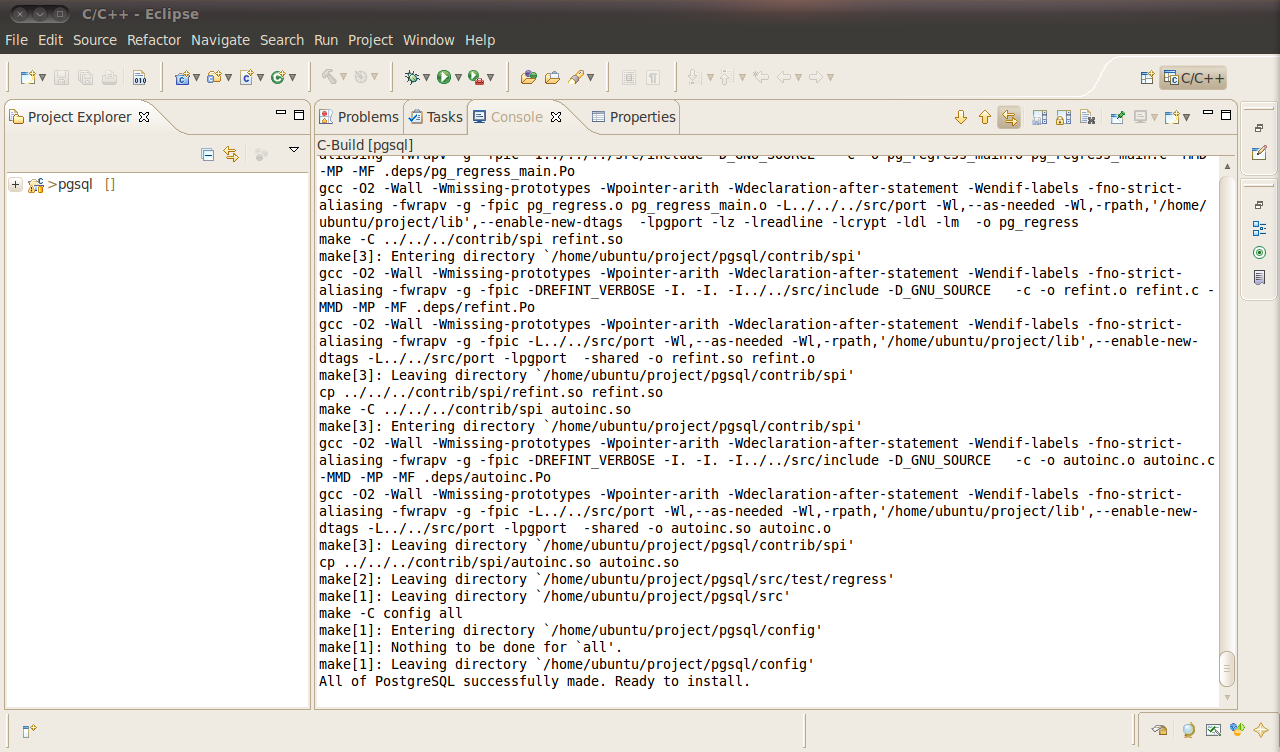This screenshot has width=1280, height=752.
Task: Click the Clear Console icon
Action: click(1087, 117)
